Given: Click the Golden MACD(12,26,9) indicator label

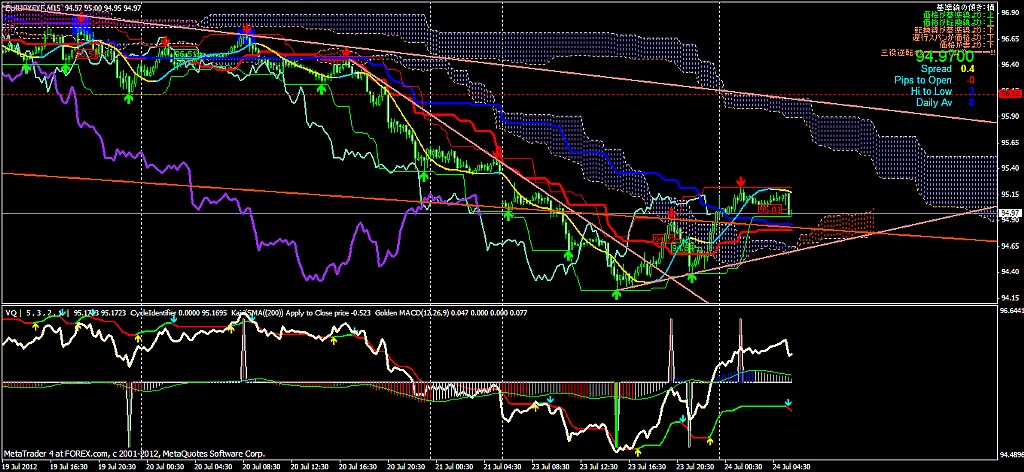Looking at the screenshot, I should (x=405, y=312).
